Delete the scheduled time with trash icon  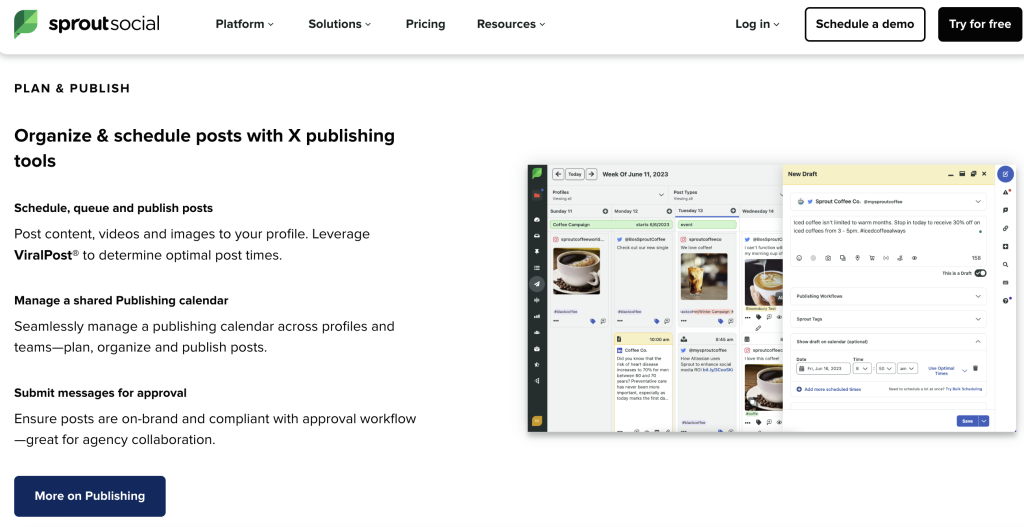click(x=976, y=368)
